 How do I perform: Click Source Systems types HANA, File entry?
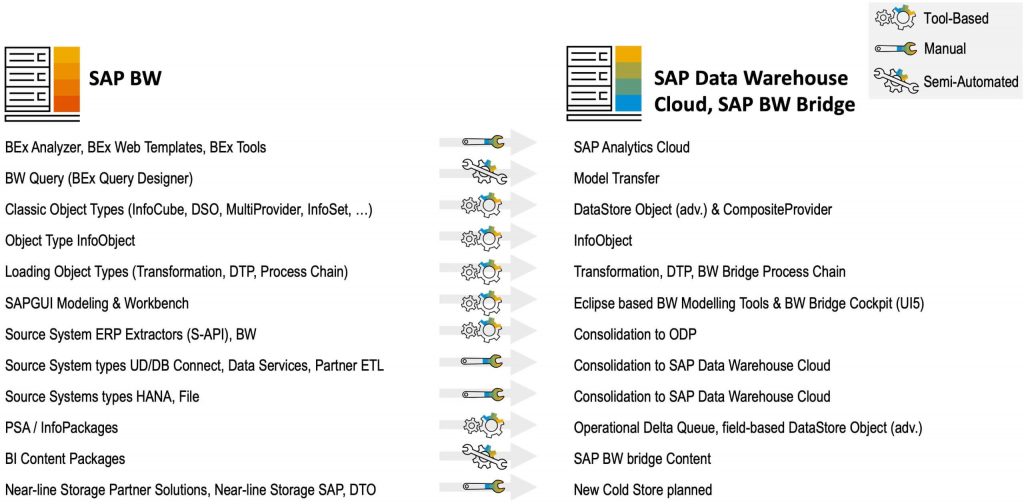[90, 396]
